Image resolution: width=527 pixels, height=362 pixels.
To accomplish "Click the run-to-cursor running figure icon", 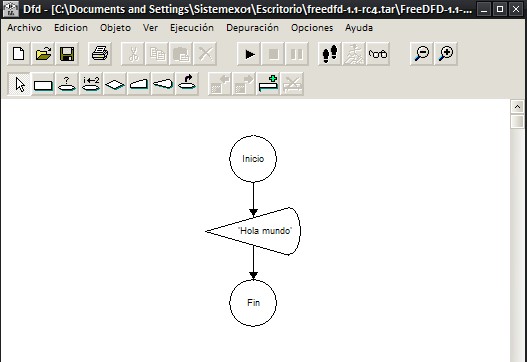I will [354, 54].
